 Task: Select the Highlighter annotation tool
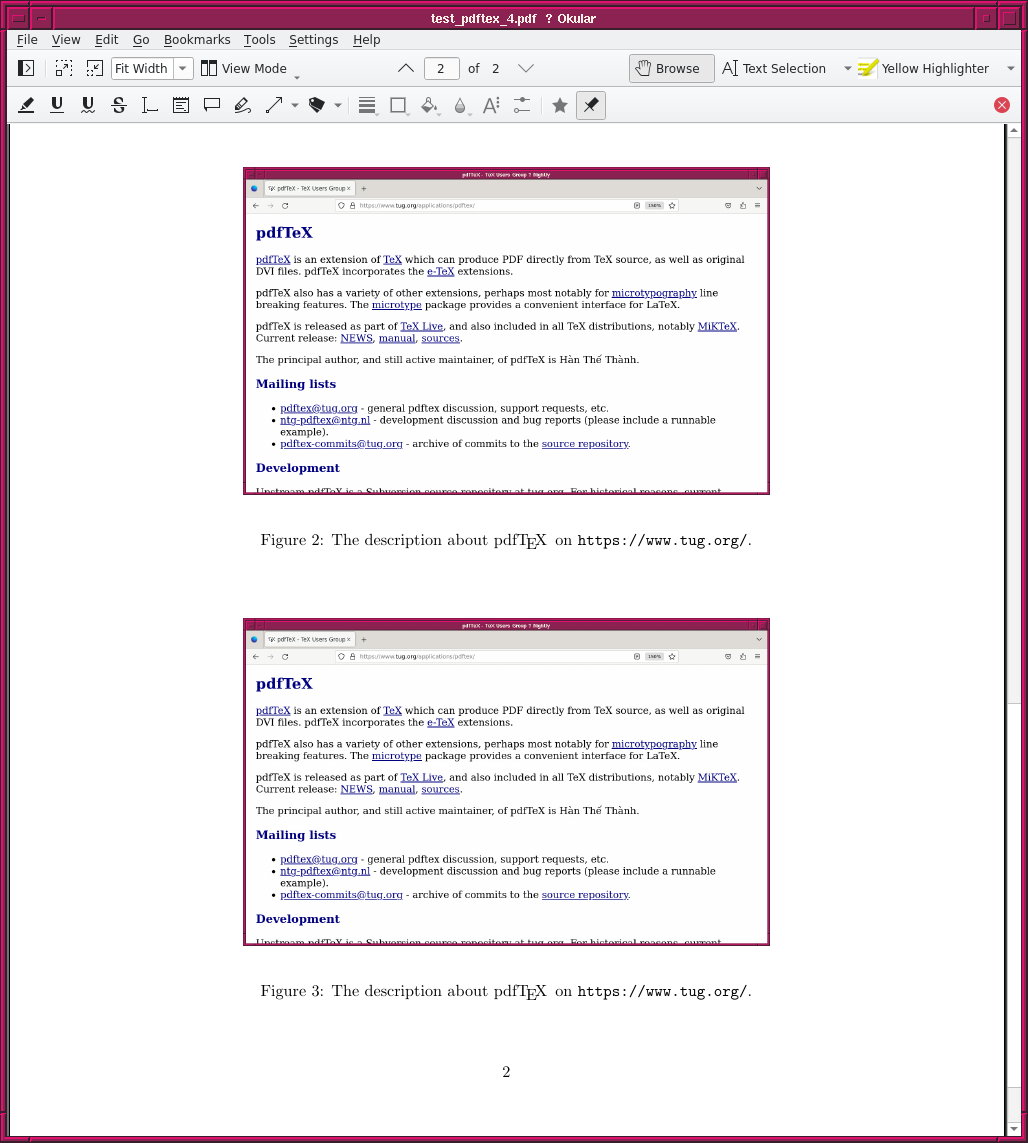[x=27, y=105]
